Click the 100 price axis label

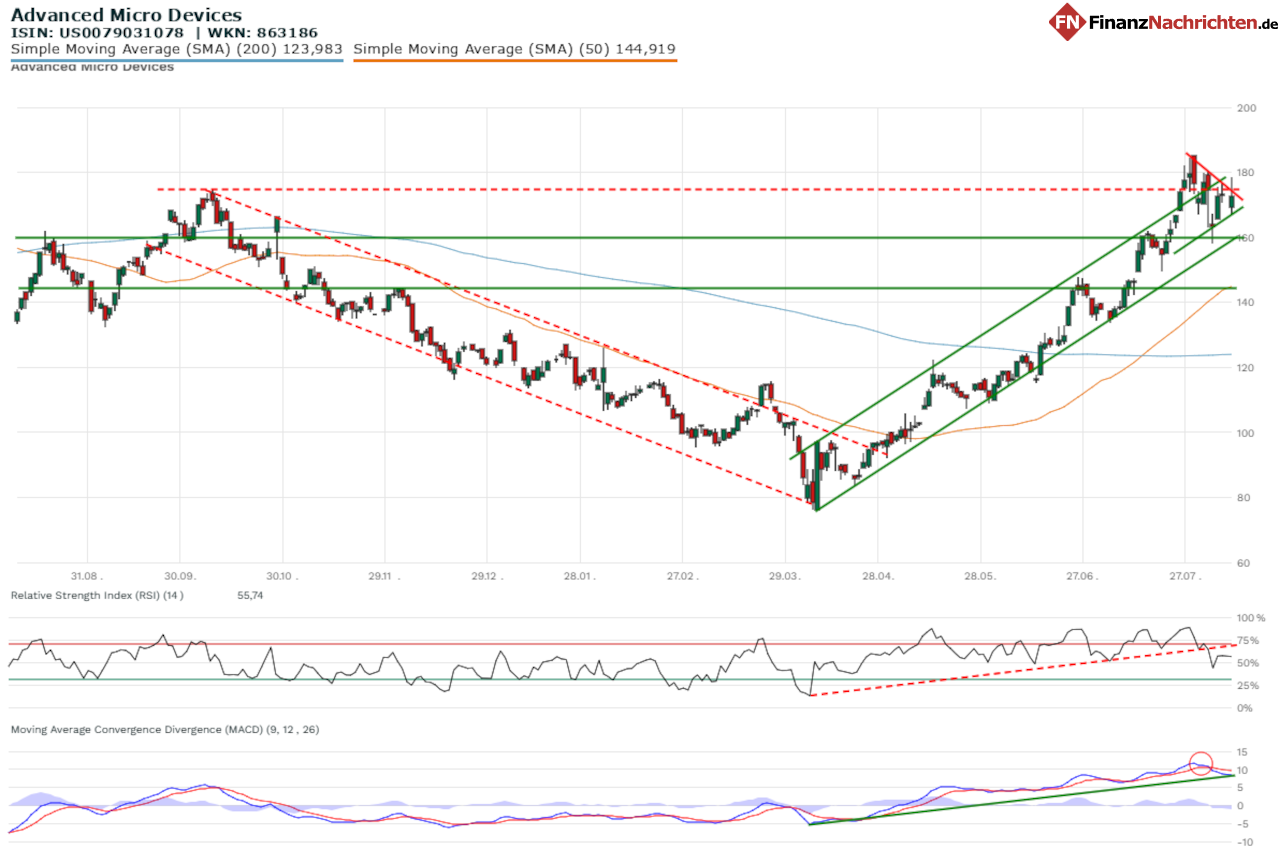[x=1246, y=433]
